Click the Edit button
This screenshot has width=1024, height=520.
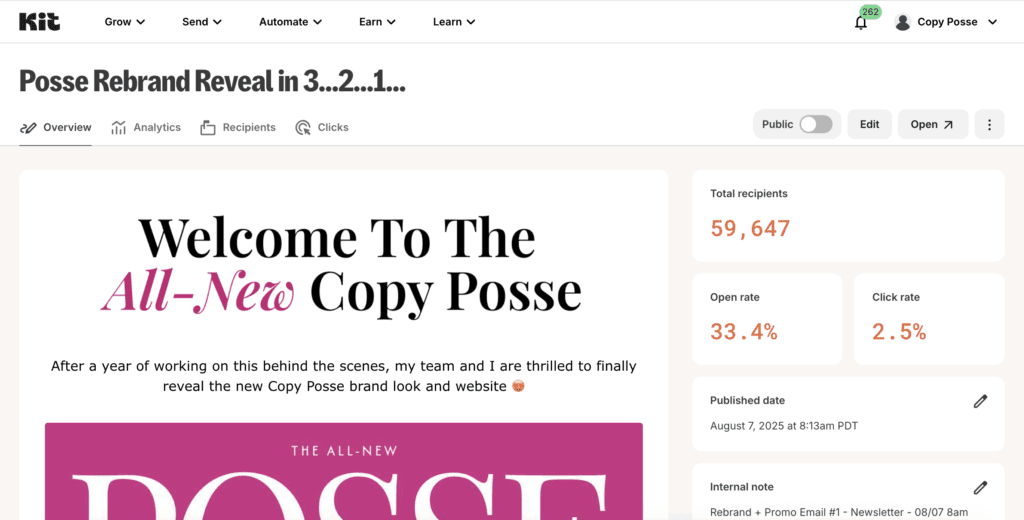click(869, 124)
